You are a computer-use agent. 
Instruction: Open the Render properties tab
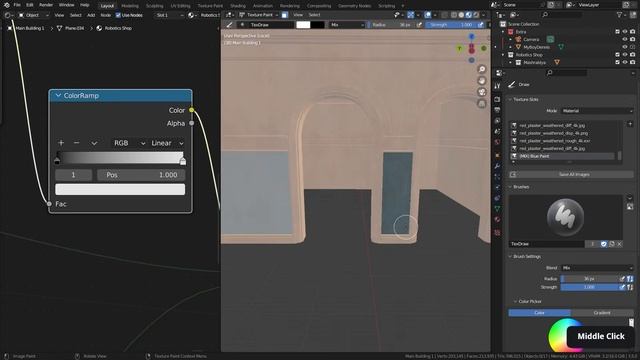coord(497,99)
